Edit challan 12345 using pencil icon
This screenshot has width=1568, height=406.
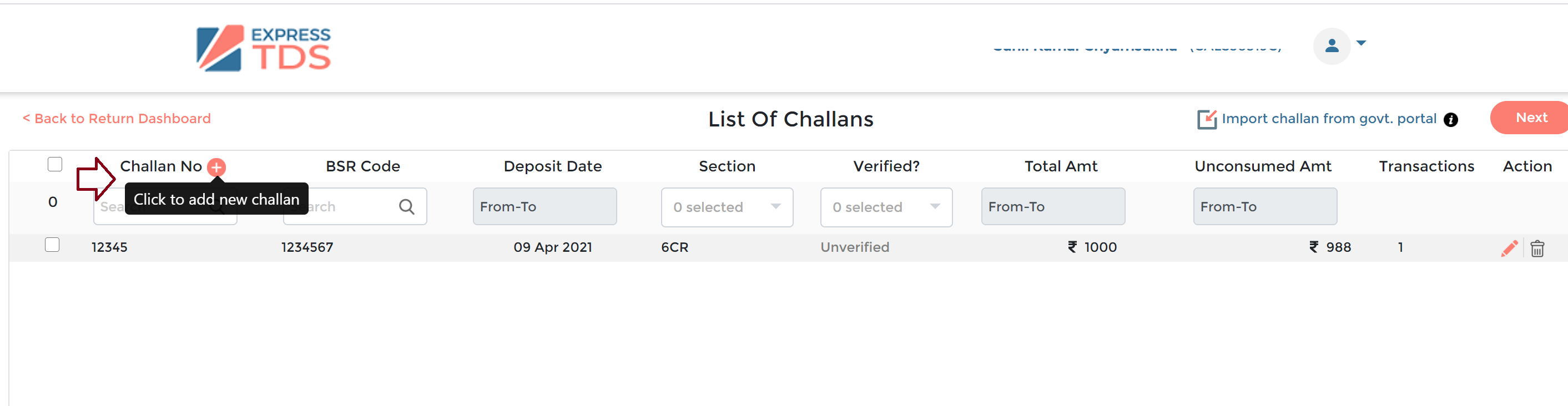click(1509, 248)
